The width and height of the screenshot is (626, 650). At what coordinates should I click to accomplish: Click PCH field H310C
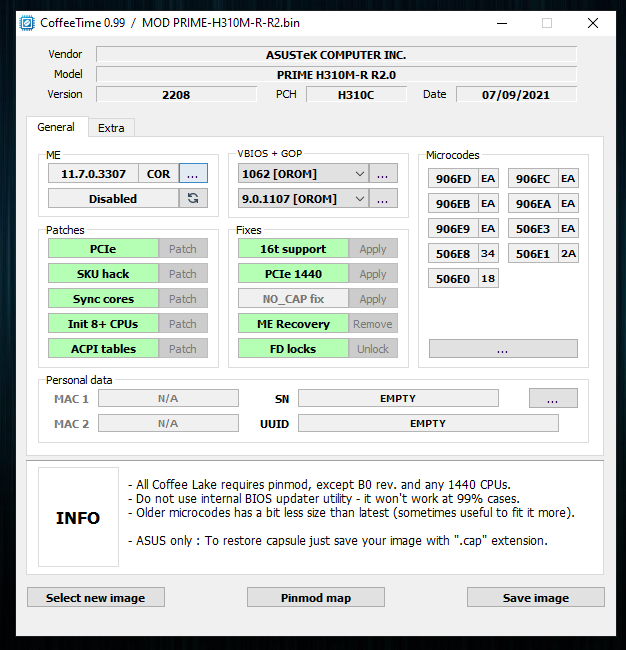356,95
